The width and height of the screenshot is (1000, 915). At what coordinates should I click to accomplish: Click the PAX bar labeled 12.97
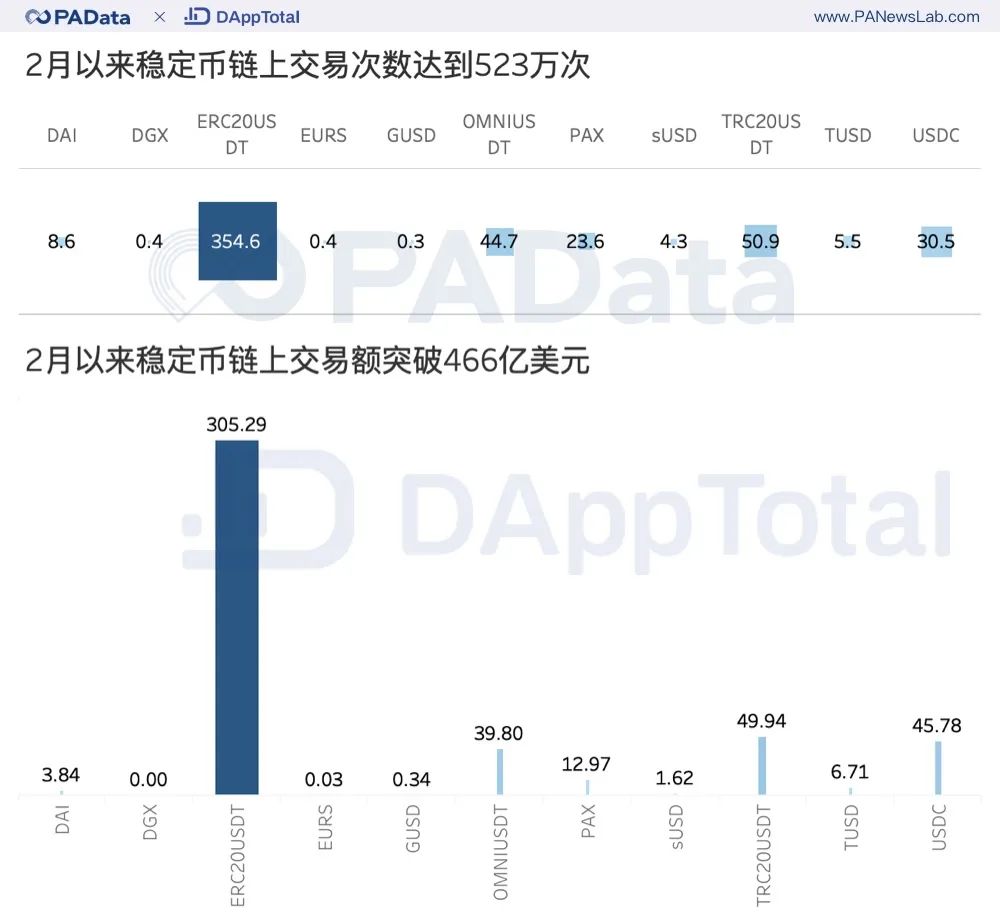[x=587, y=788]
